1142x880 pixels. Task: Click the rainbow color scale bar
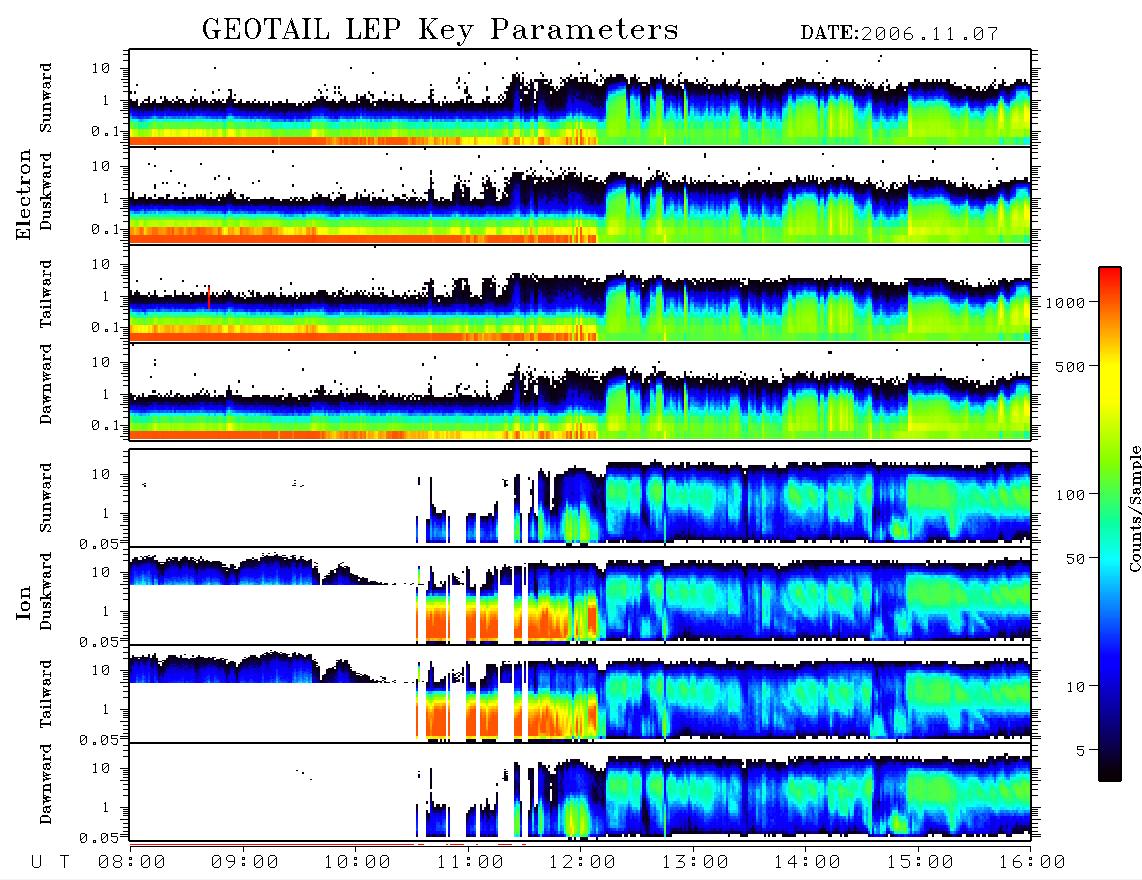1110,525
